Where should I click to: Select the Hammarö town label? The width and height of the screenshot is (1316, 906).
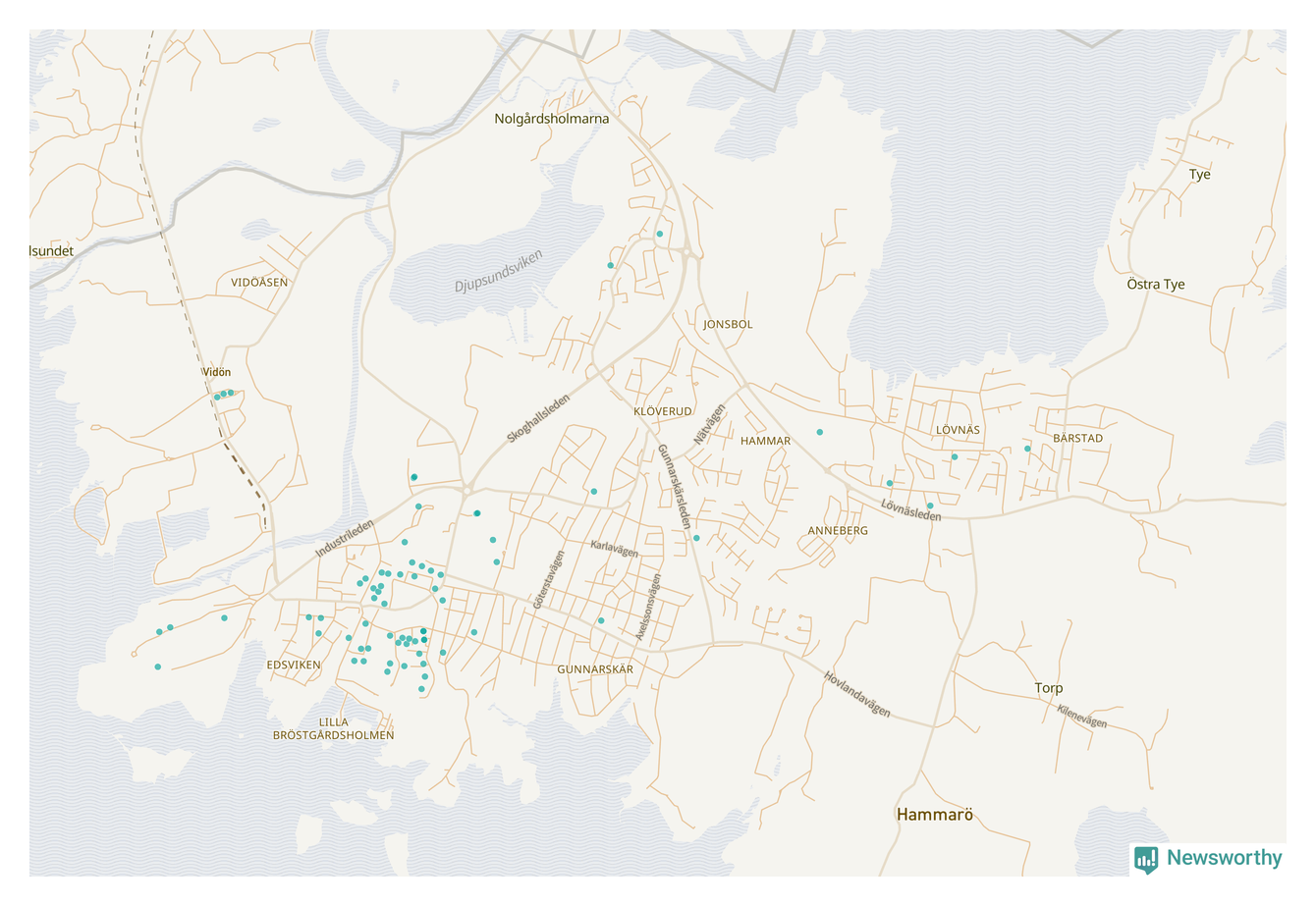pyautogui.click(x=934, y=815)
